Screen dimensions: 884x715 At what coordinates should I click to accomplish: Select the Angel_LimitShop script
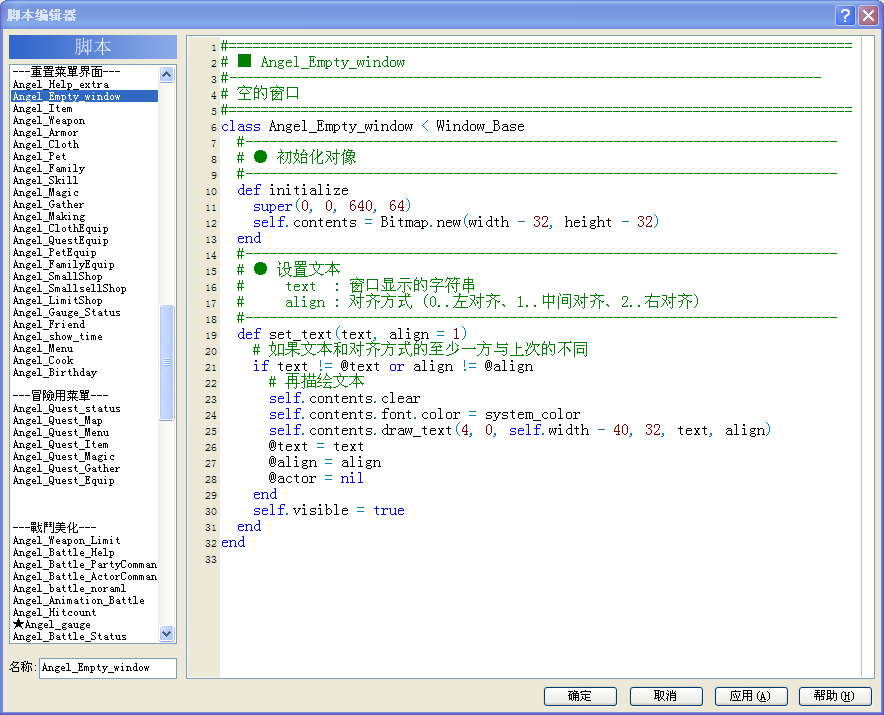pos(58,301)
